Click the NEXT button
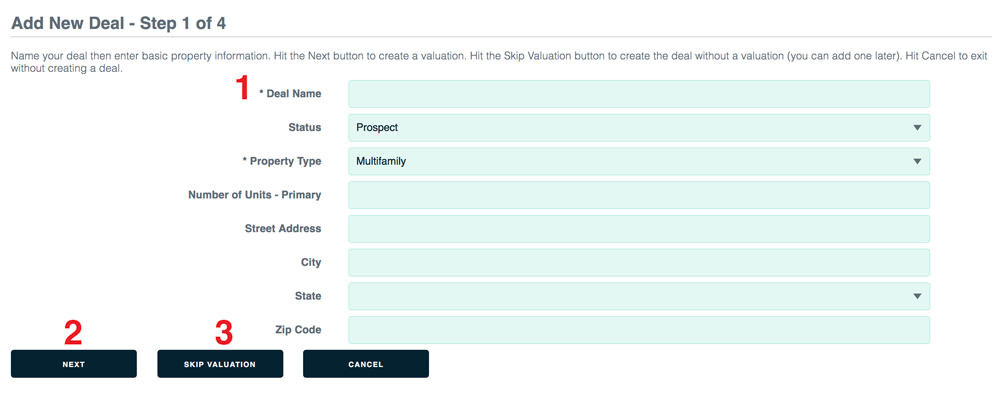This screenshot has width=1000, height=394. point(74,364)
